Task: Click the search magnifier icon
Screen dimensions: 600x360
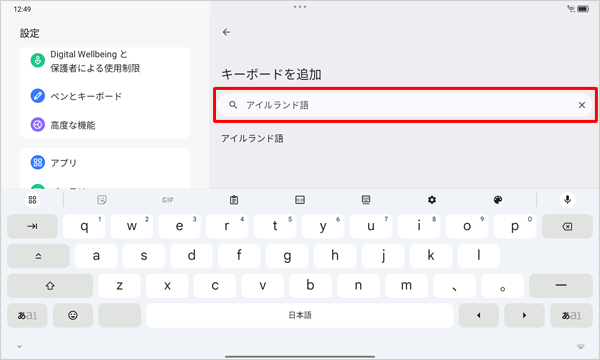Action: [233, 105]
